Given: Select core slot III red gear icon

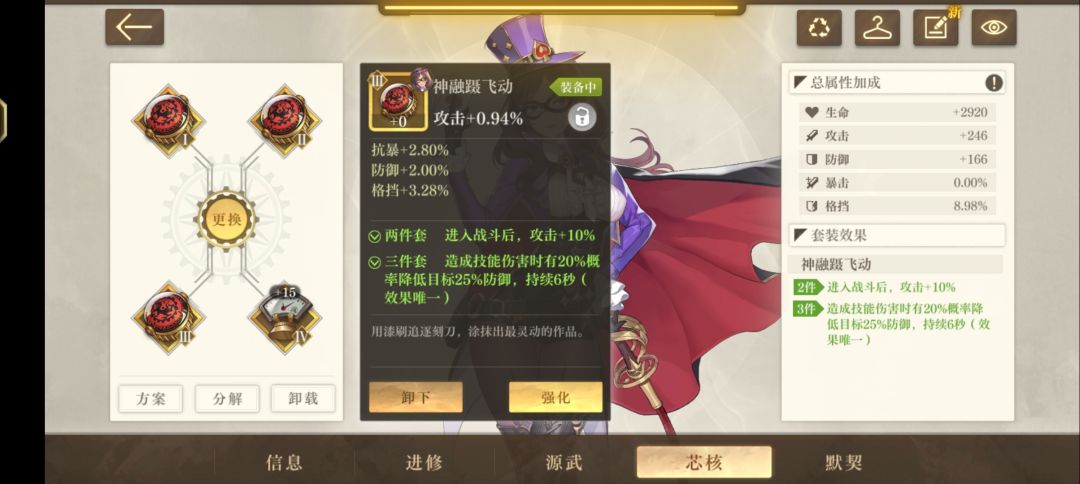Looking at the screenshot, I should pyautogui.click(x=168, y=317).
